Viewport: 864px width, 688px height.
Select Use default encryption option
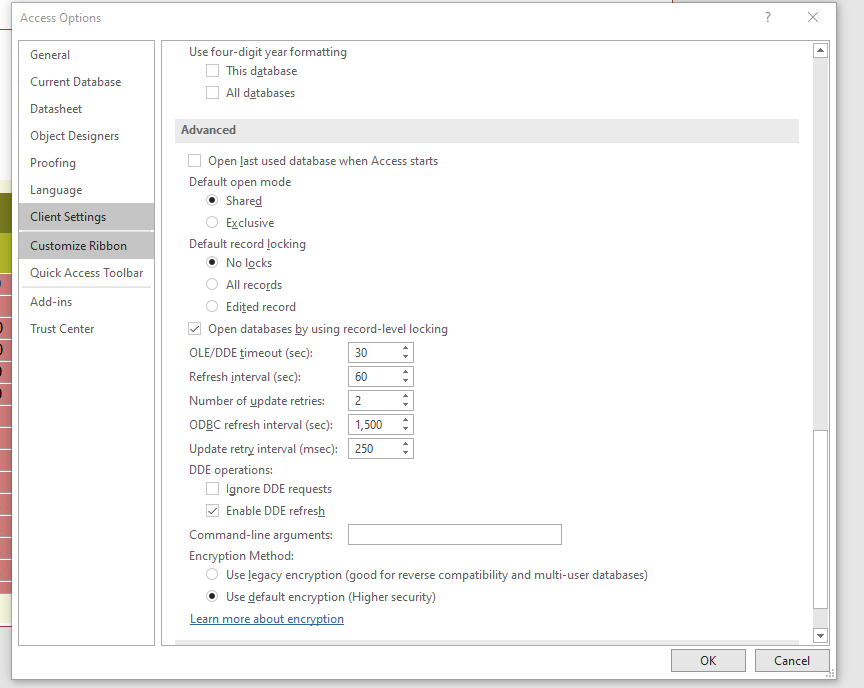pos(212,596)
